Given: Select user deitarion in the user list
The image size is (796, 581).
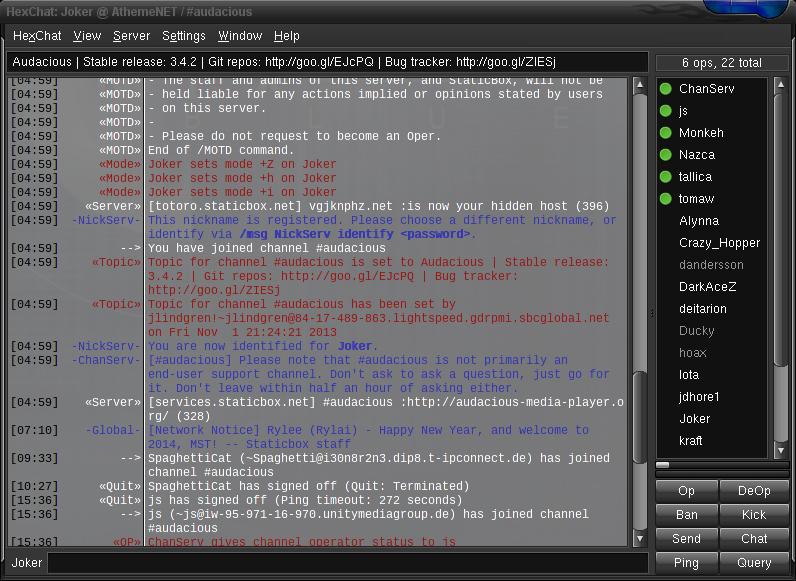Looking at the screenshot, I should tap(712, 309).
